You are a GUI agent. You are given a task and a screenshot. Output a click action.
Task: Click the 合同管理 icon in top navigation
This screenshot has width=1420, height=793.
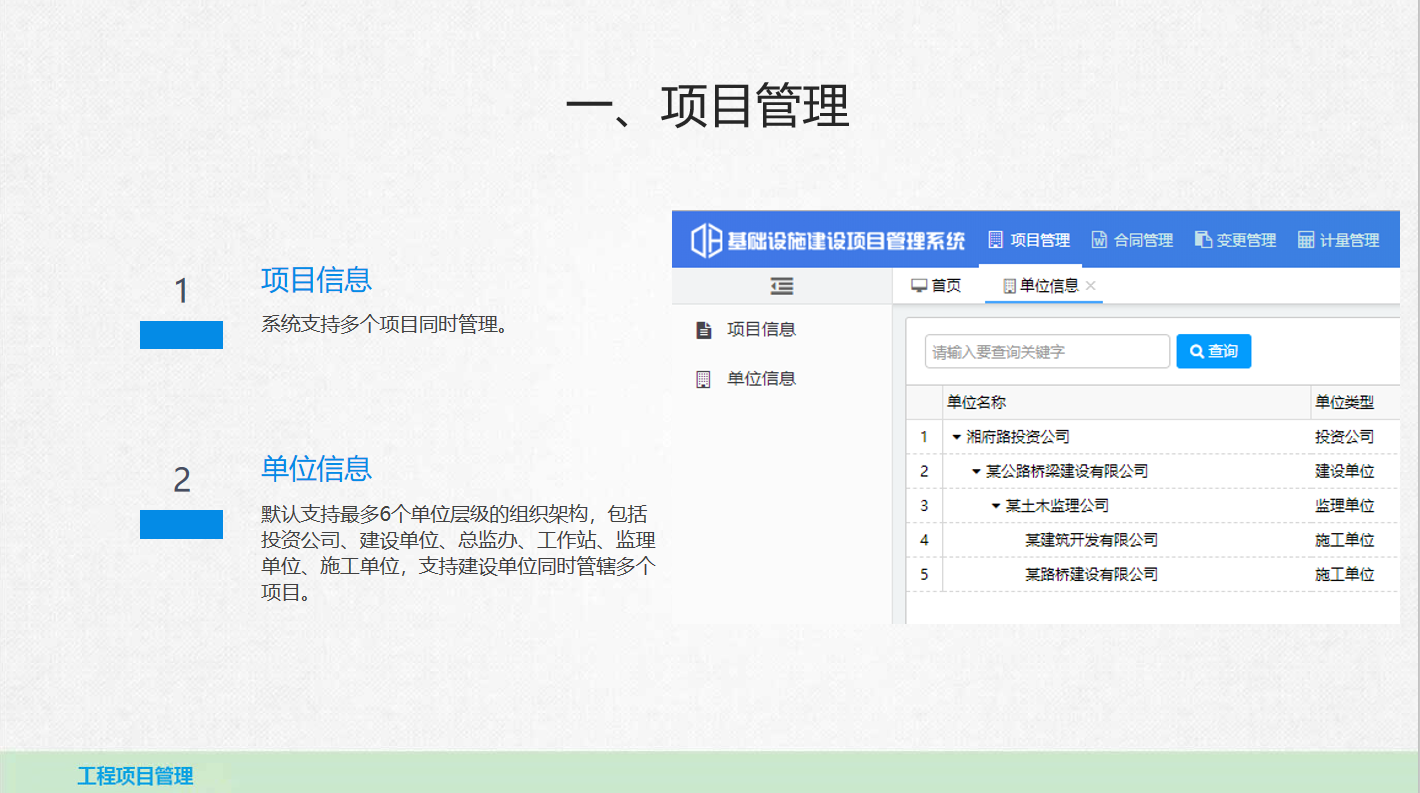click(x=1099, y=240)
